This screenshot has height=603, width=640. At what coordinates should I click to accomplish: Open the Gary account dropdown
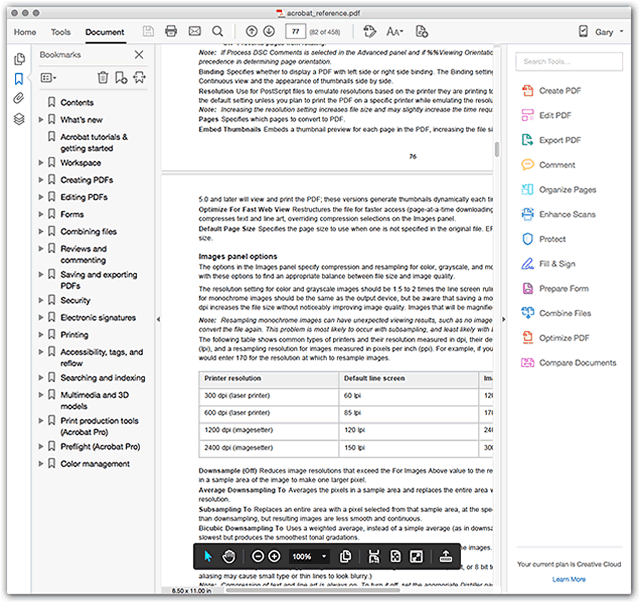point(603,32)
